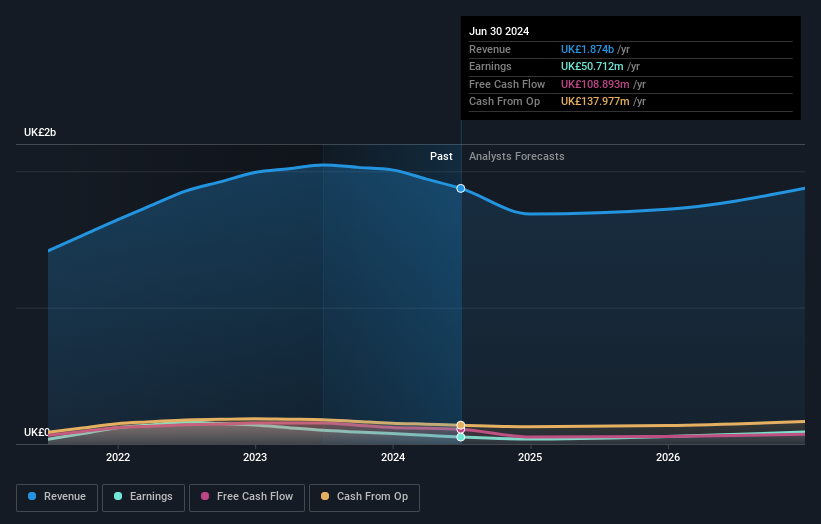The image size is (821, 524).
Task: Select the Earnings data point marker
Action: click(461, 437)
